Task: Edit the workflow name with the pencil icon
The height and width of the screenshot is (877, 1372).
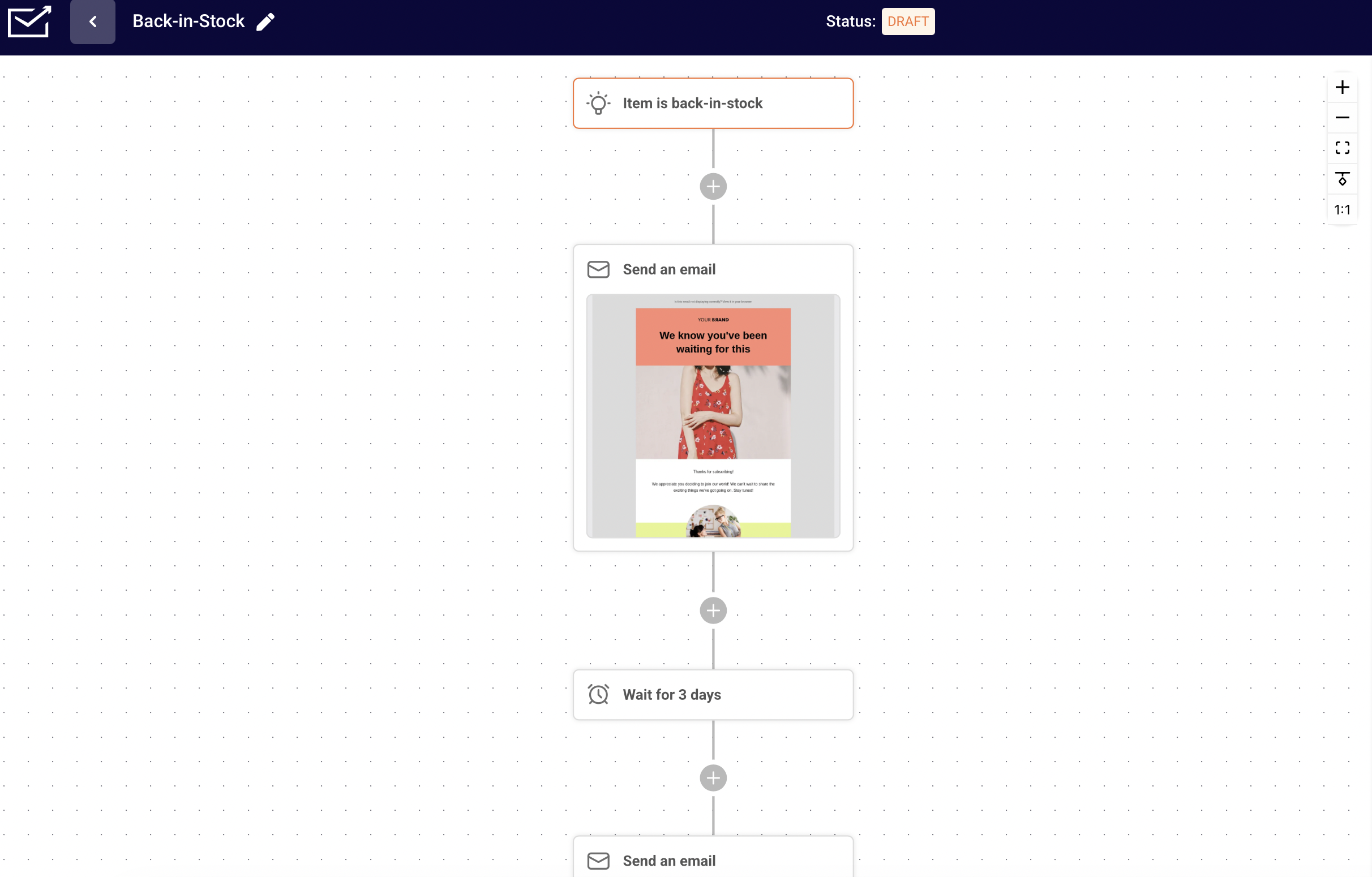Action: tap(265, 22)
